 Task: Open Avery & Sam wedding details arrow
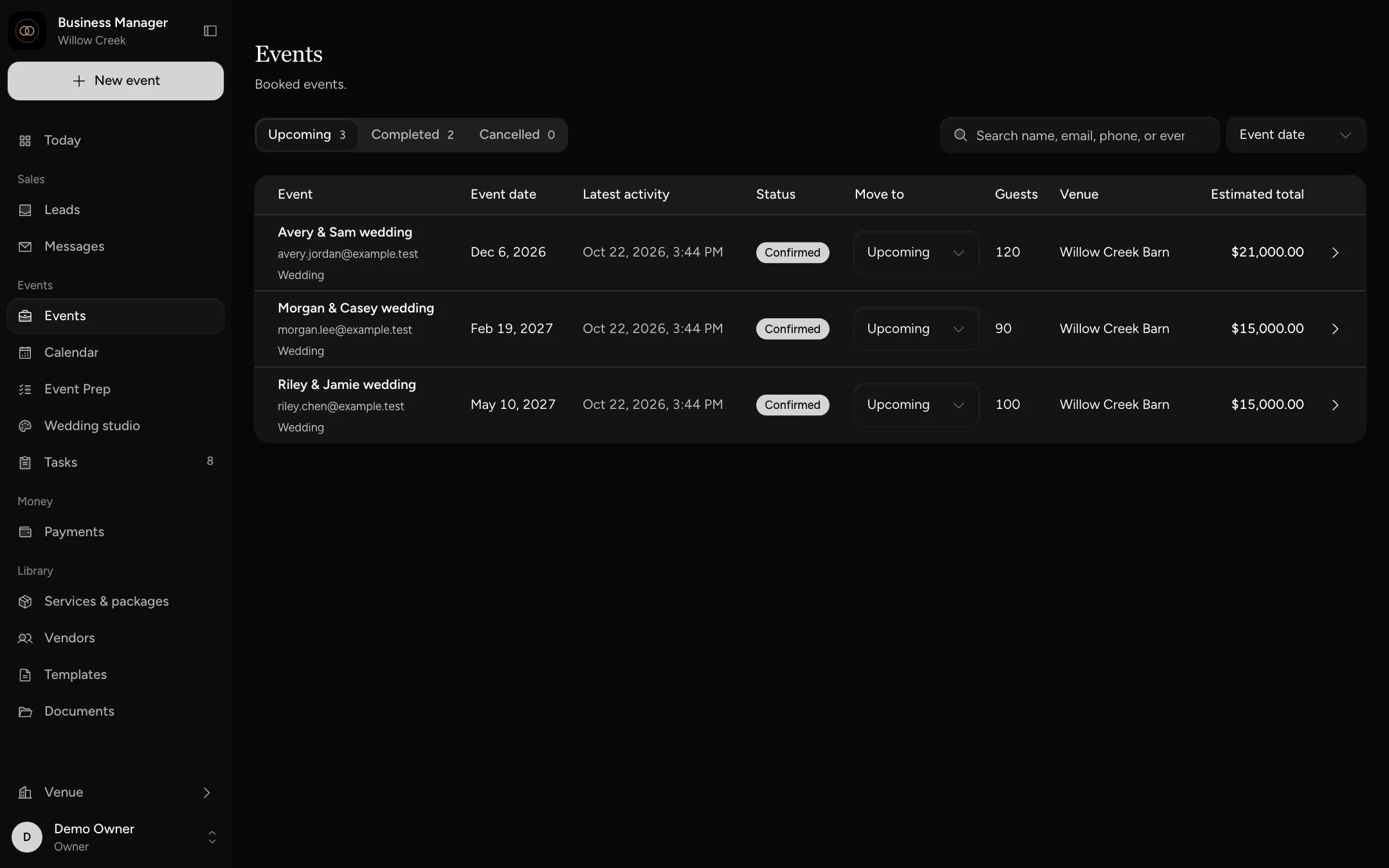coord(1335,253)
